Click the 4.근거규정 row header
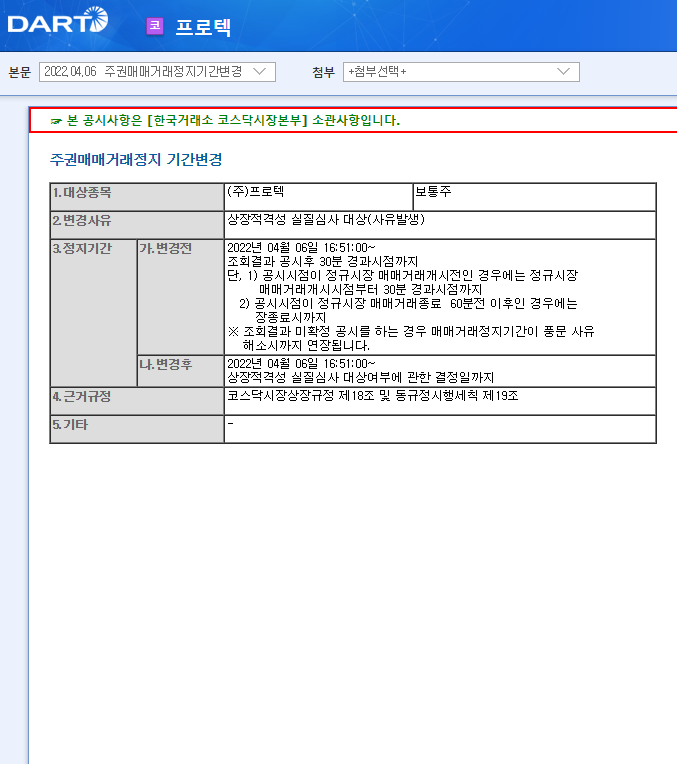The width and height of the screenshot is (677, 764). coord(137,401)
